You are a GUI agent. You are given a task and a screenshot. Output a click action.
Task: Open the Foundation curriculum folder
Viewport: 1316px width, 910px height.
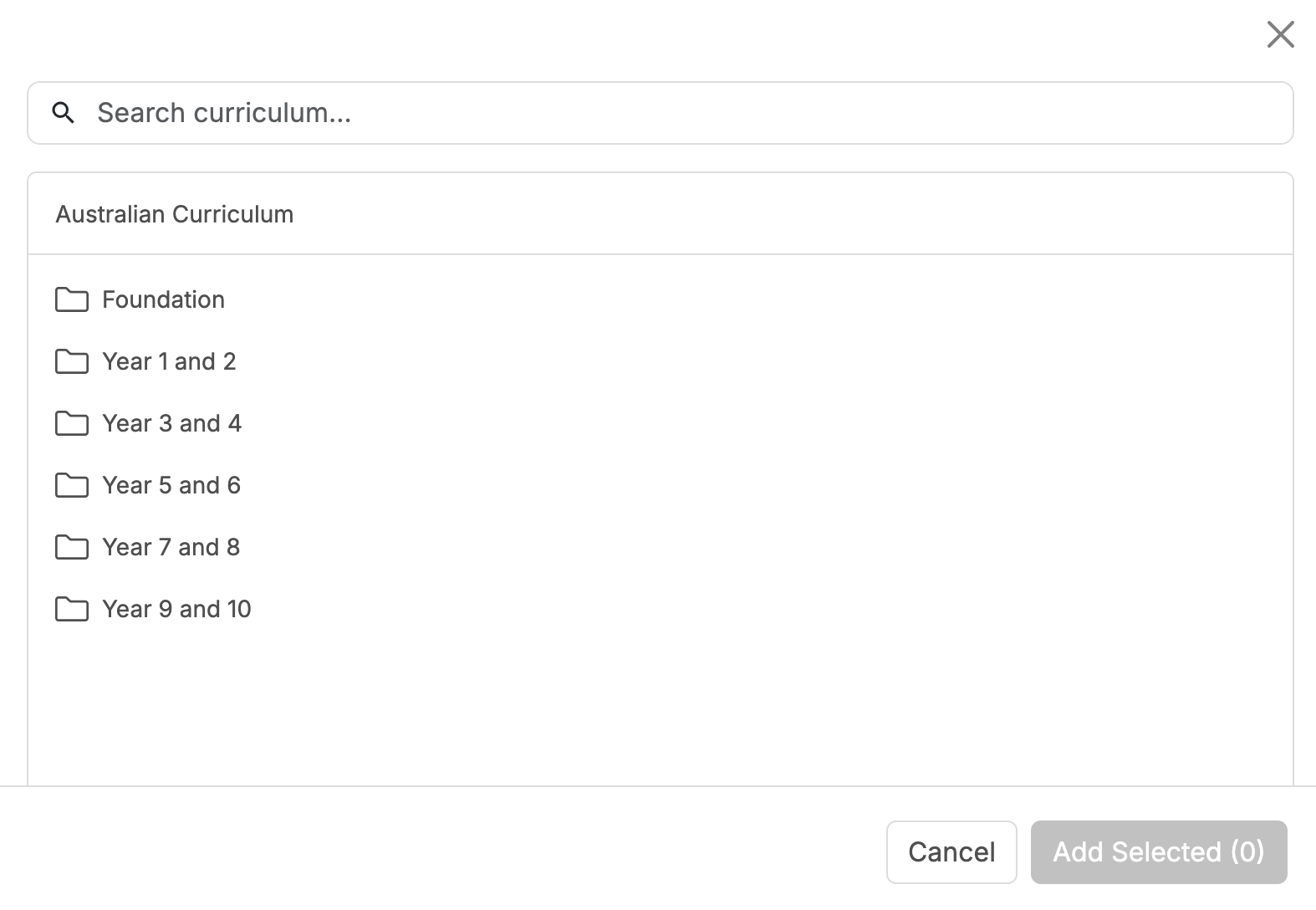pyautogui.click(x=163, y=300)
